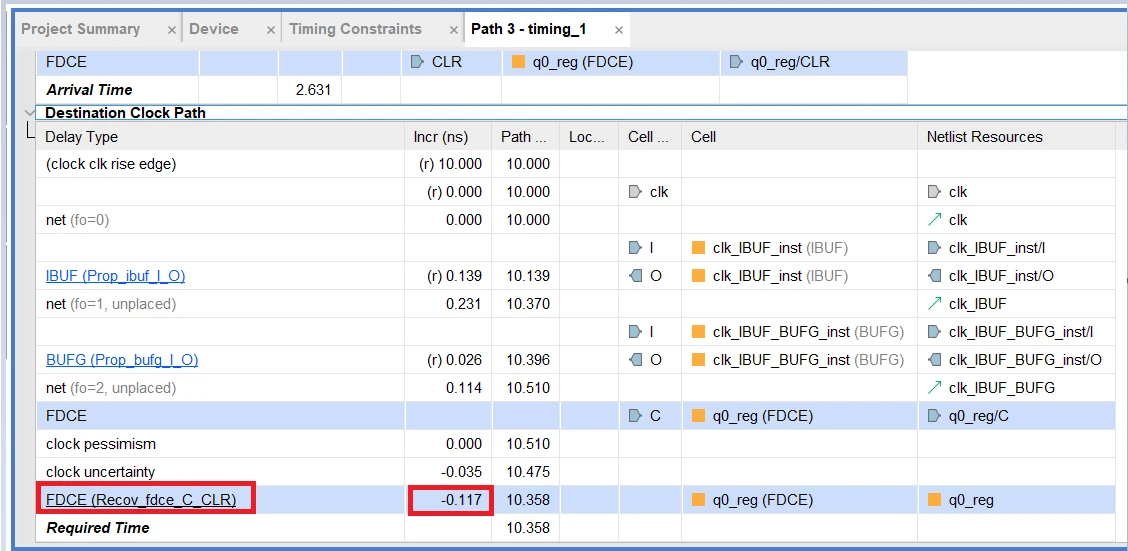Click the output pin icon for clk_IBUF_inst O
Viewport: 1128px width, 551px height.
pyautogui.click(x=634, y=276)
